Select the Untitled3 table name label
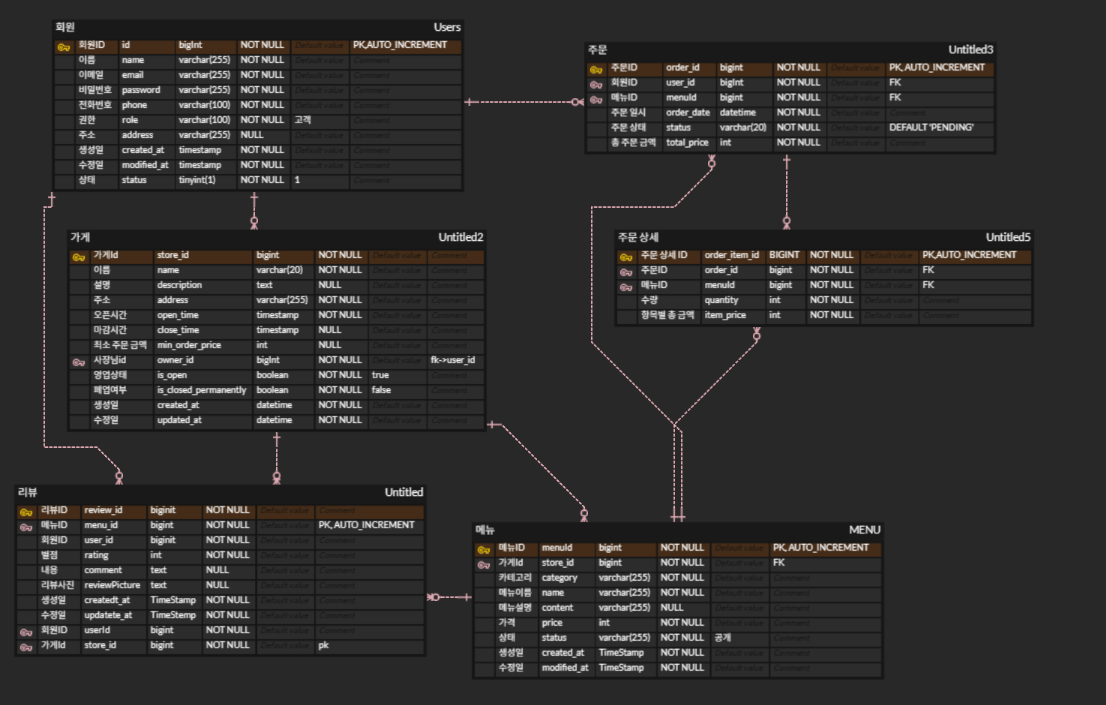Image resolution: width=1106 pixels, height=705 pixels. (971, 49)
